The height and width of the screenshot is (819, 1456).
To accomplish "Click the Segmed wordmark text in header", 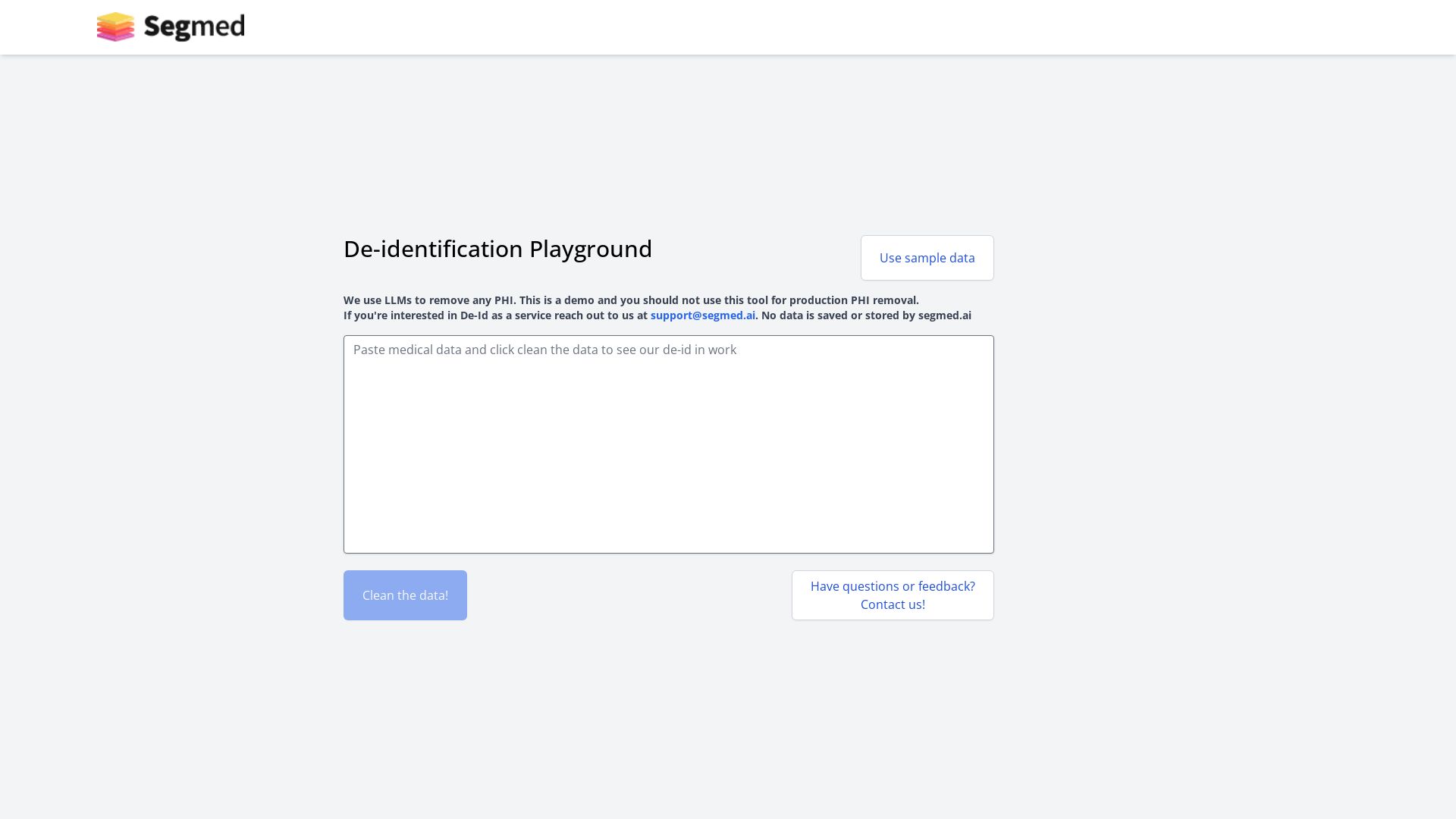I will [x=194, y=27].
